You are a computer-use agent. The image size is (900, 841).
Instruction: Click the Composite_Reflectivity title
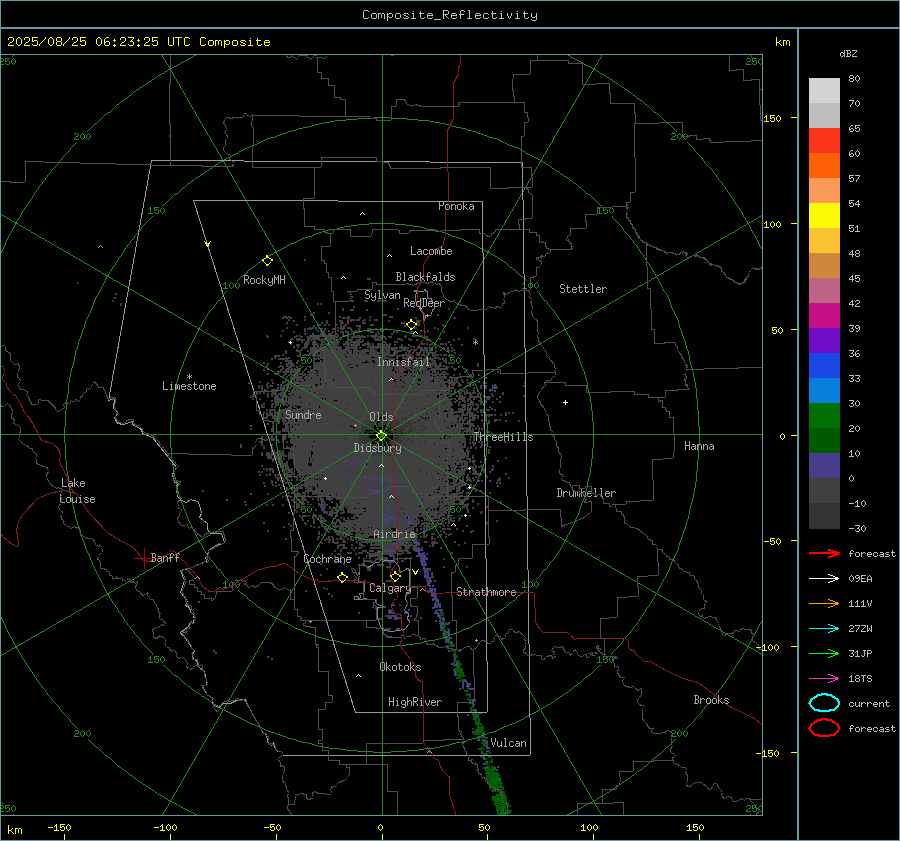[x=450, y=15]
